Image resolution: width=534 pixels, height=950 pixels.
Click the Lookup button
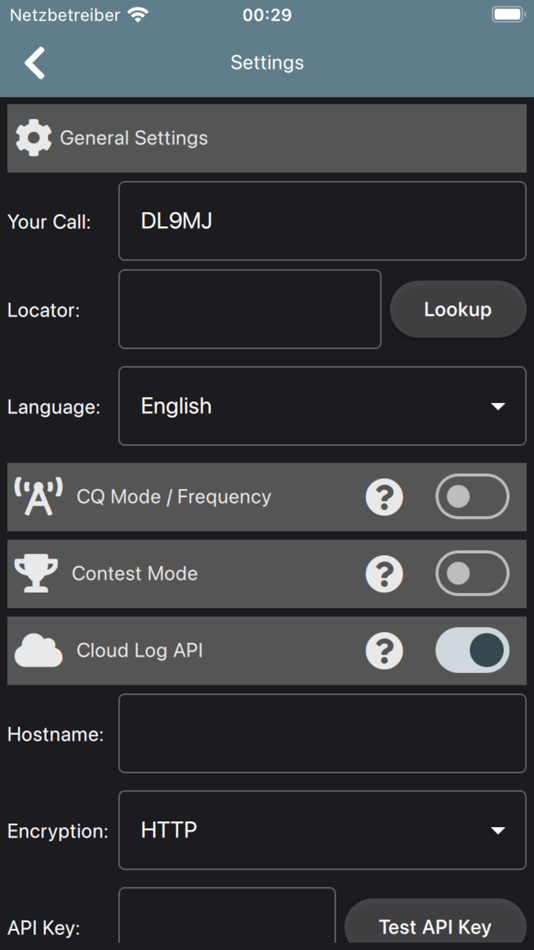click(458, 310)
